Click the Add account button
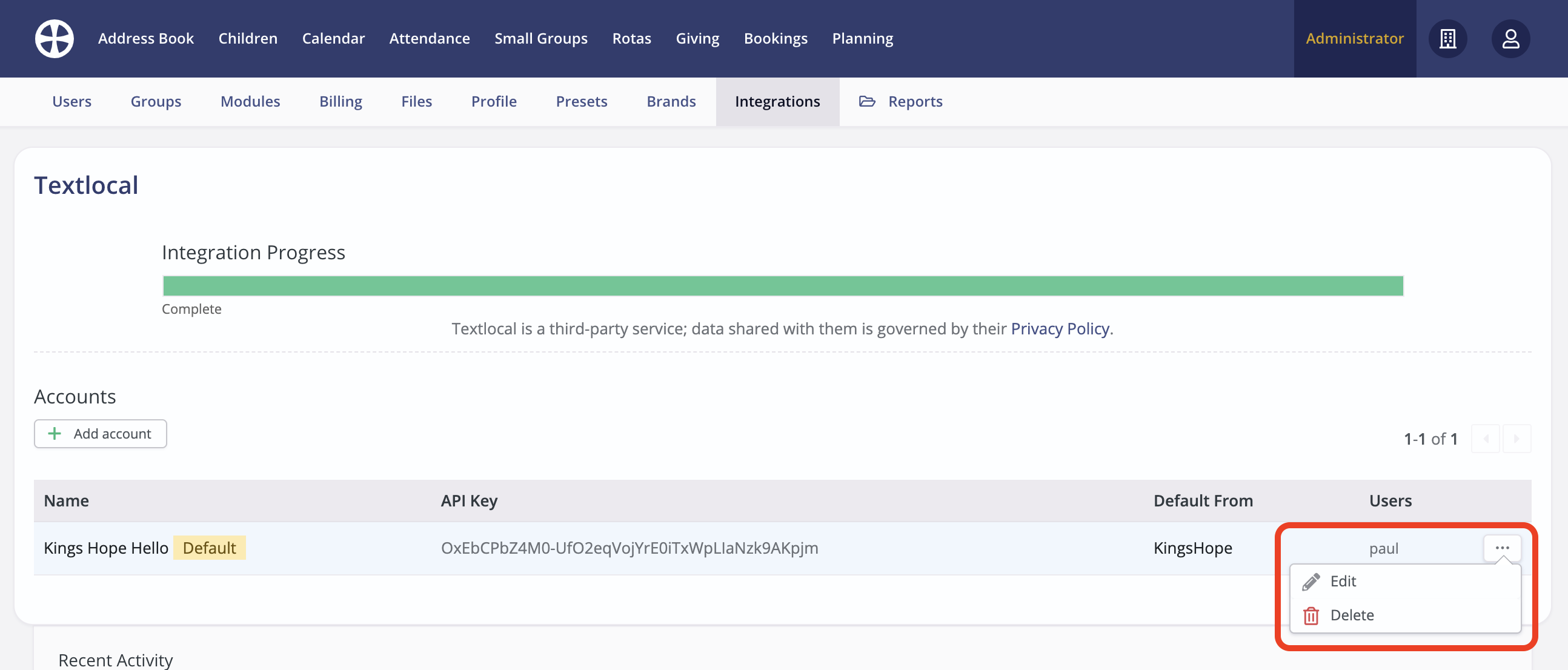The height and width of the screenshot is (670, 1568). [x=101, y=433]
